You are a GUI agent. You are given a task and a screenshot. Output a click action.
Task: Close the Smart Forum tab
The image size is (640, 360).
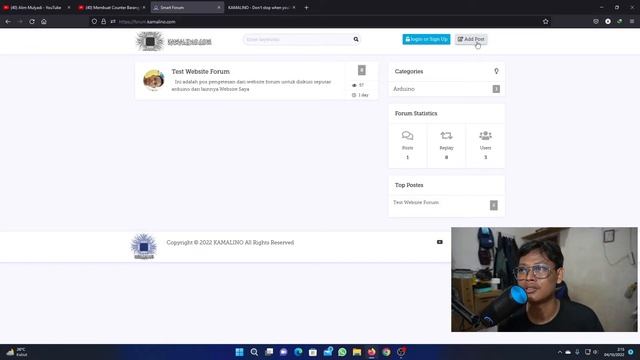coord(219,7)
